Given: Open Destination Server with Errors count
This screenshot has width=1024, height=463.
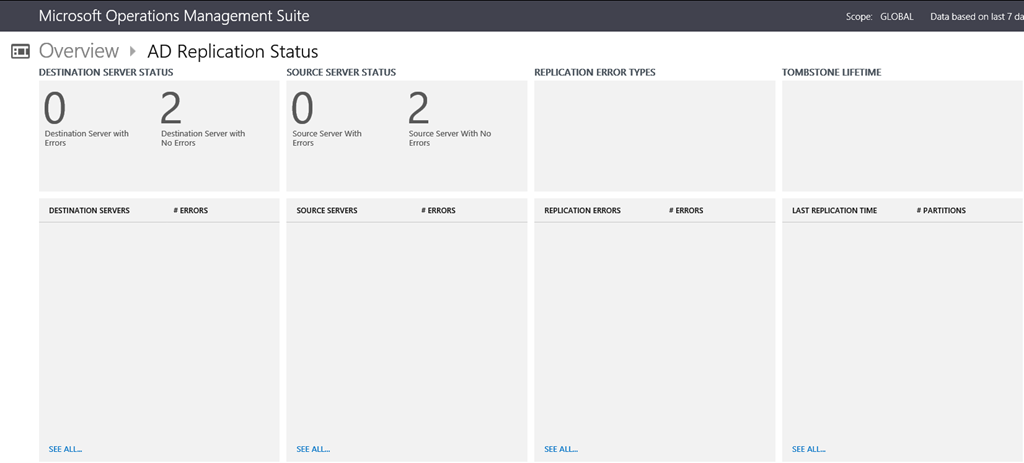Looking at the screenshot, I should coord(55,110).
